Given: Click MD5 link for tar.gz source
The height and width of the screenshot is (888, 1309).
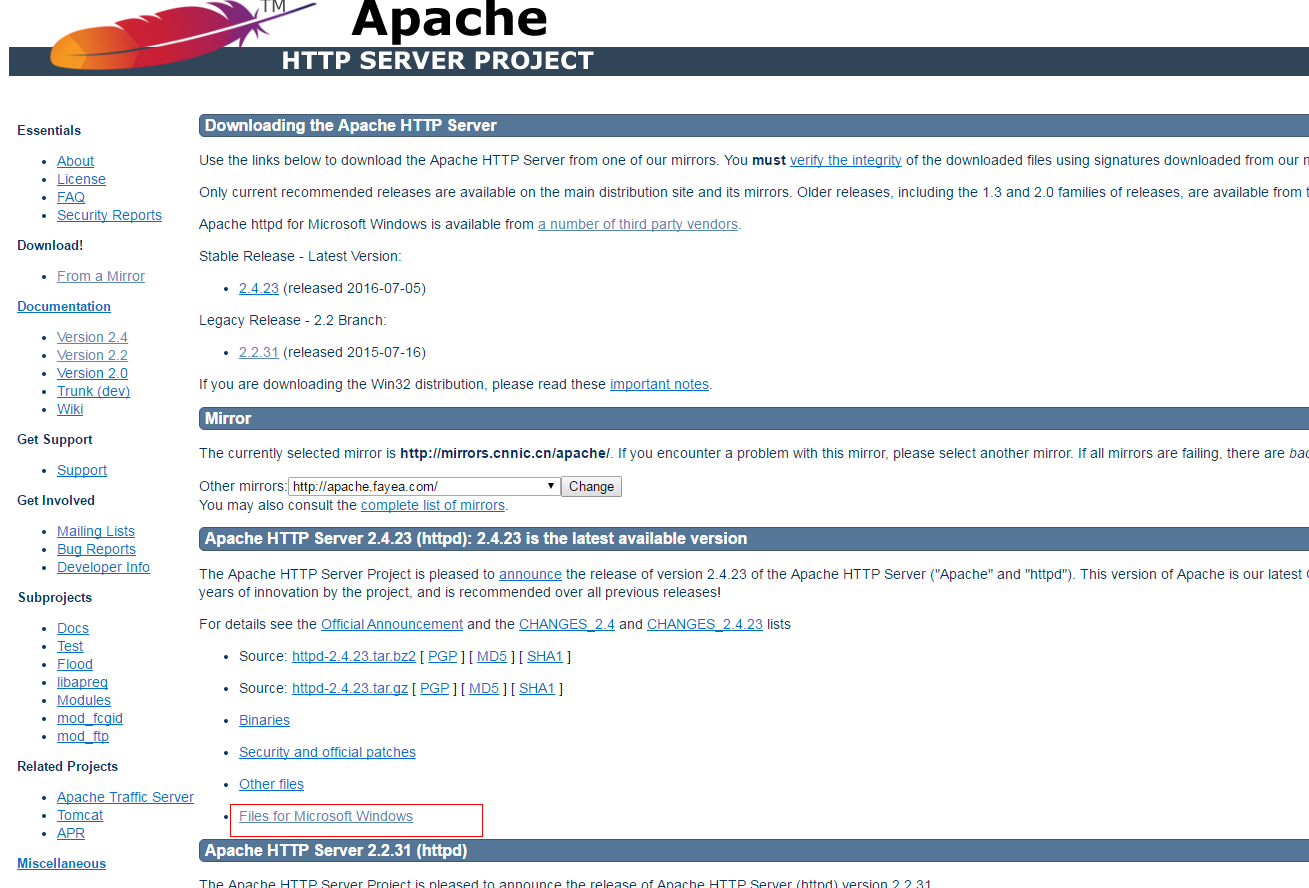Looking at the screenshot, I should tap(484, 688).
